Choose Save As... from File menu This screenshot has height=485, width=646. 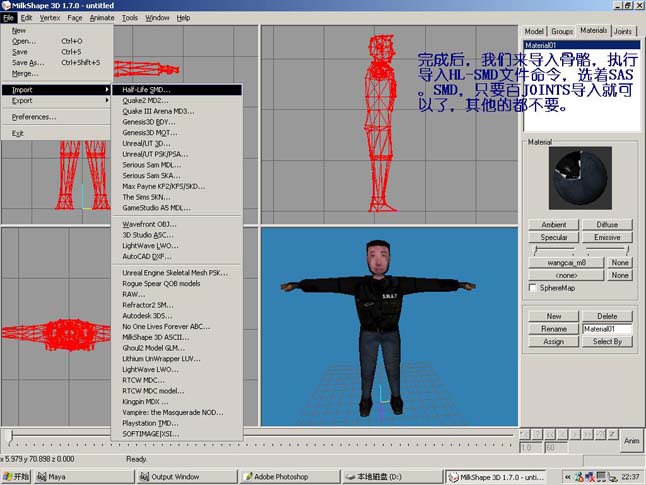56,63
